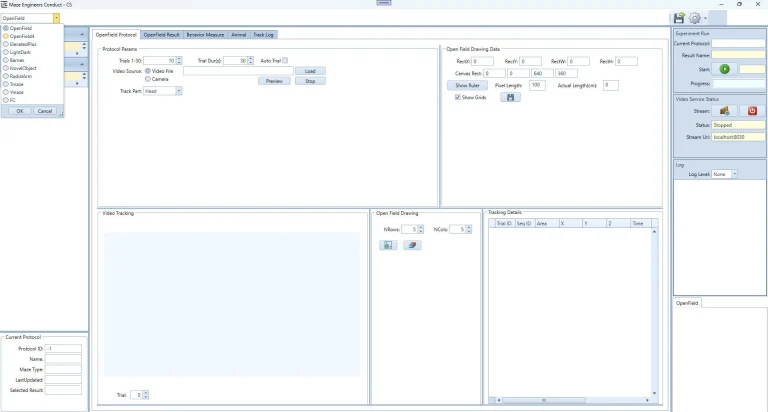The height and width of the screenshot is (412, 768).
Task: Click the Show Ruler button
Action: point(467,85)
